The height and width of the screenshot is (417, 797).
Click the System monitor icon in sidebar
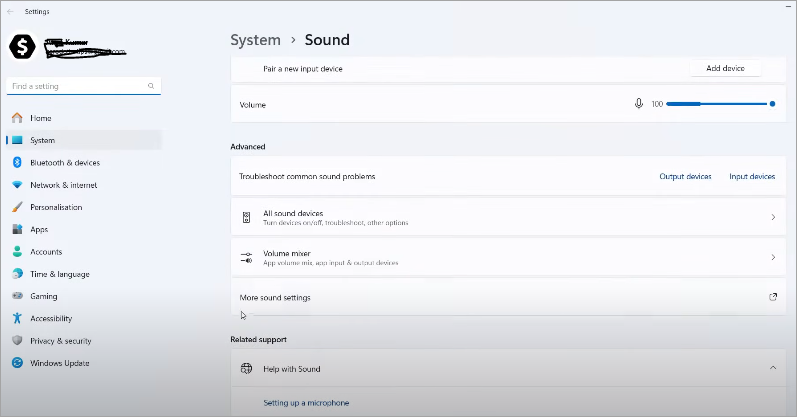(17, 140)
